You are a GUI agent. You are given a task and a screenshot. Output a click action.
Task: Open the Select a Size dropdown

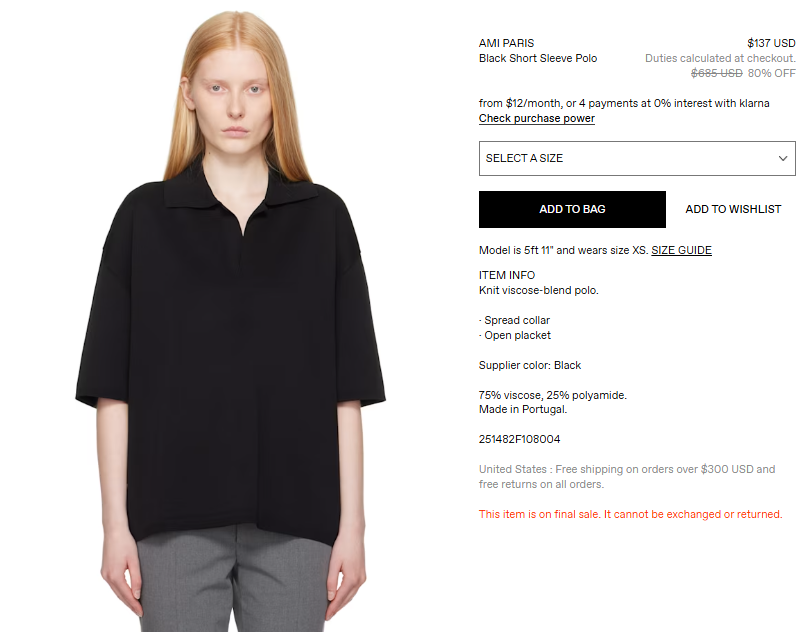637,158
